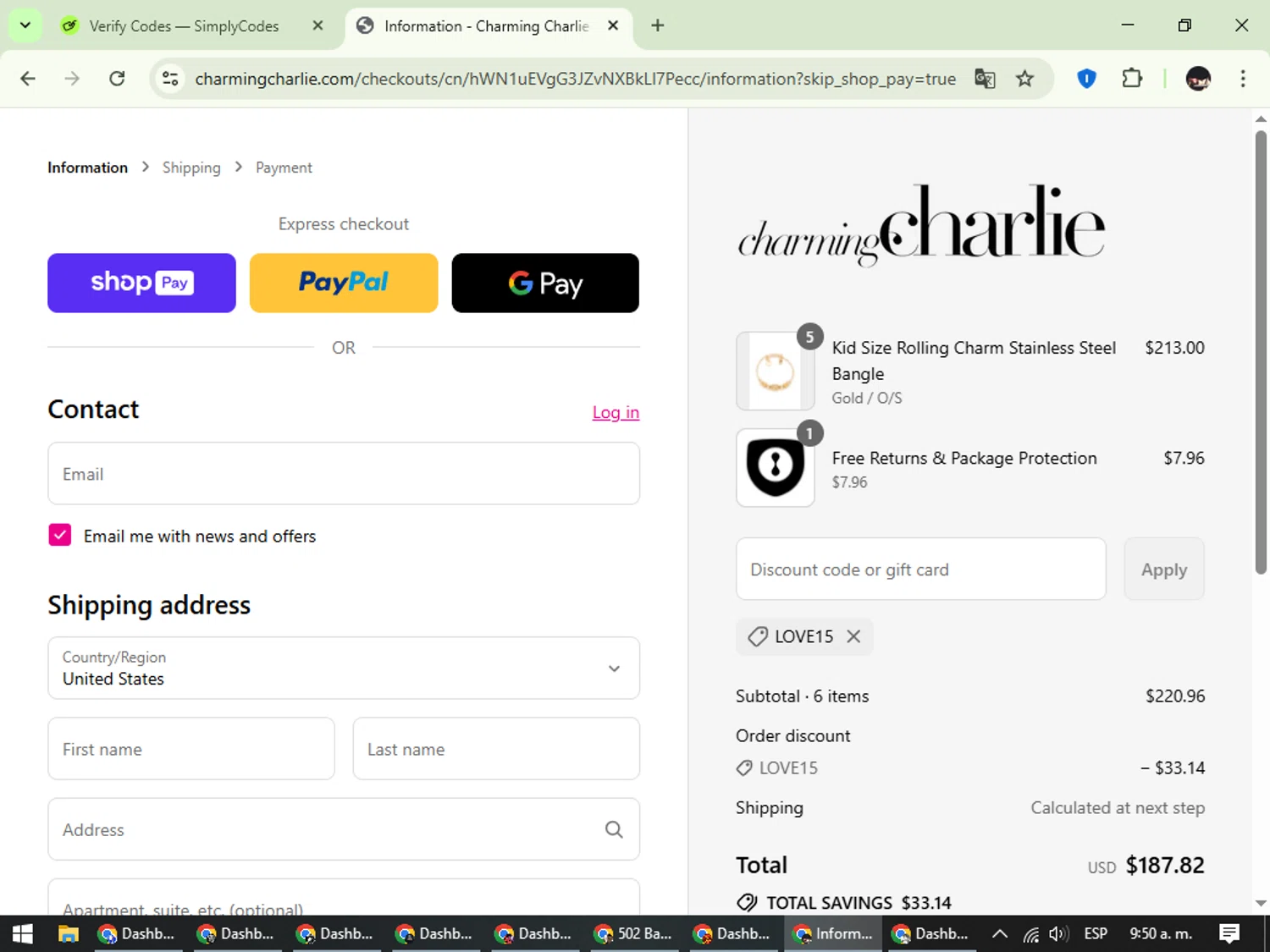
Task: Expand the Country/Region dropdown
Action: 344,669
